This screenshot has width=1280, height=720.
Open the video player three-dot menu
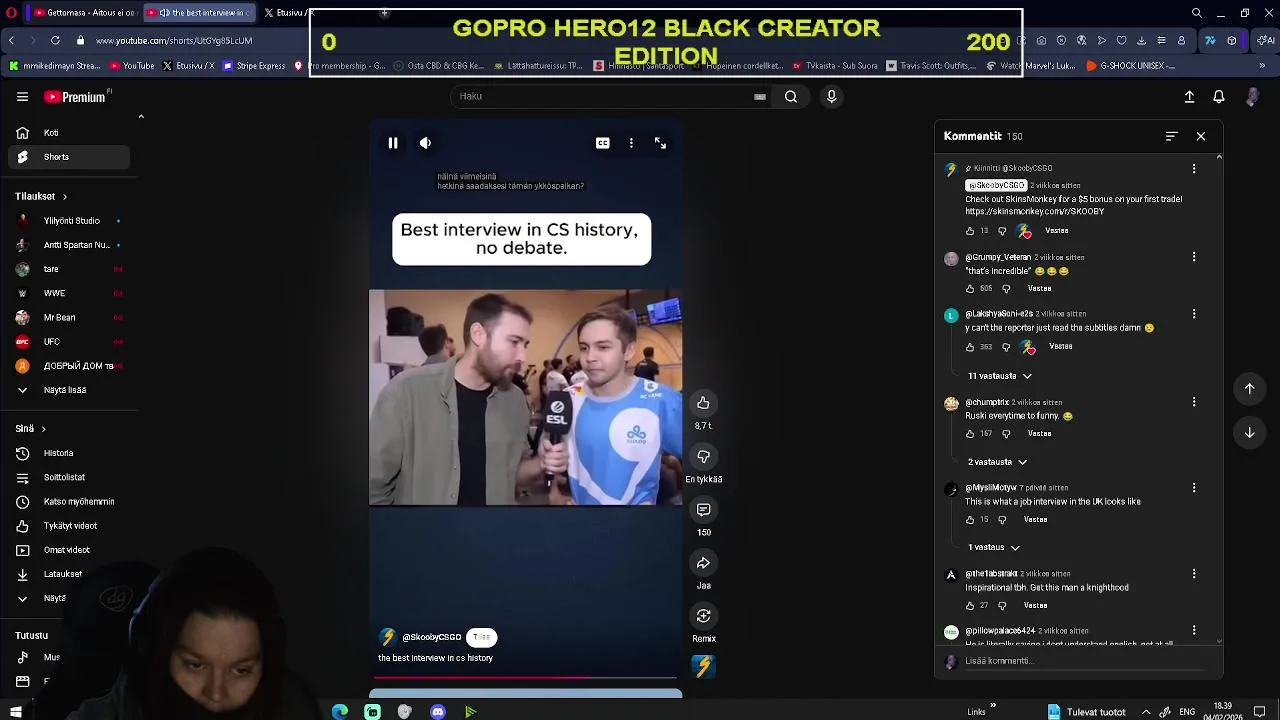pyautogui.click(x=631, y=143)
